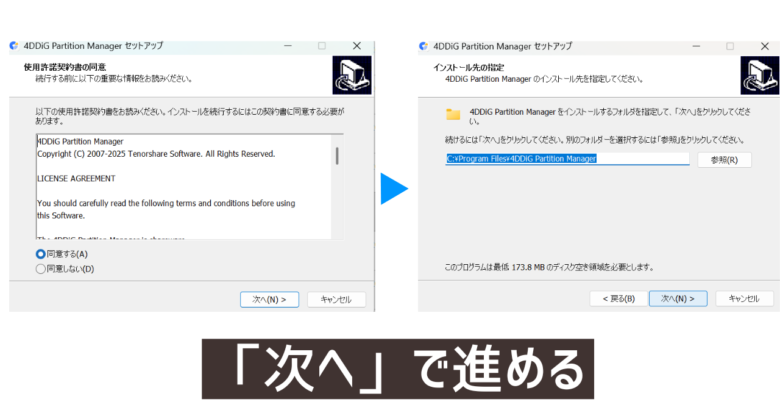The width and height of the screenshot is (780, 410).
Task: Click 戻る(B) in the install destination window
Action: [618, 299]
